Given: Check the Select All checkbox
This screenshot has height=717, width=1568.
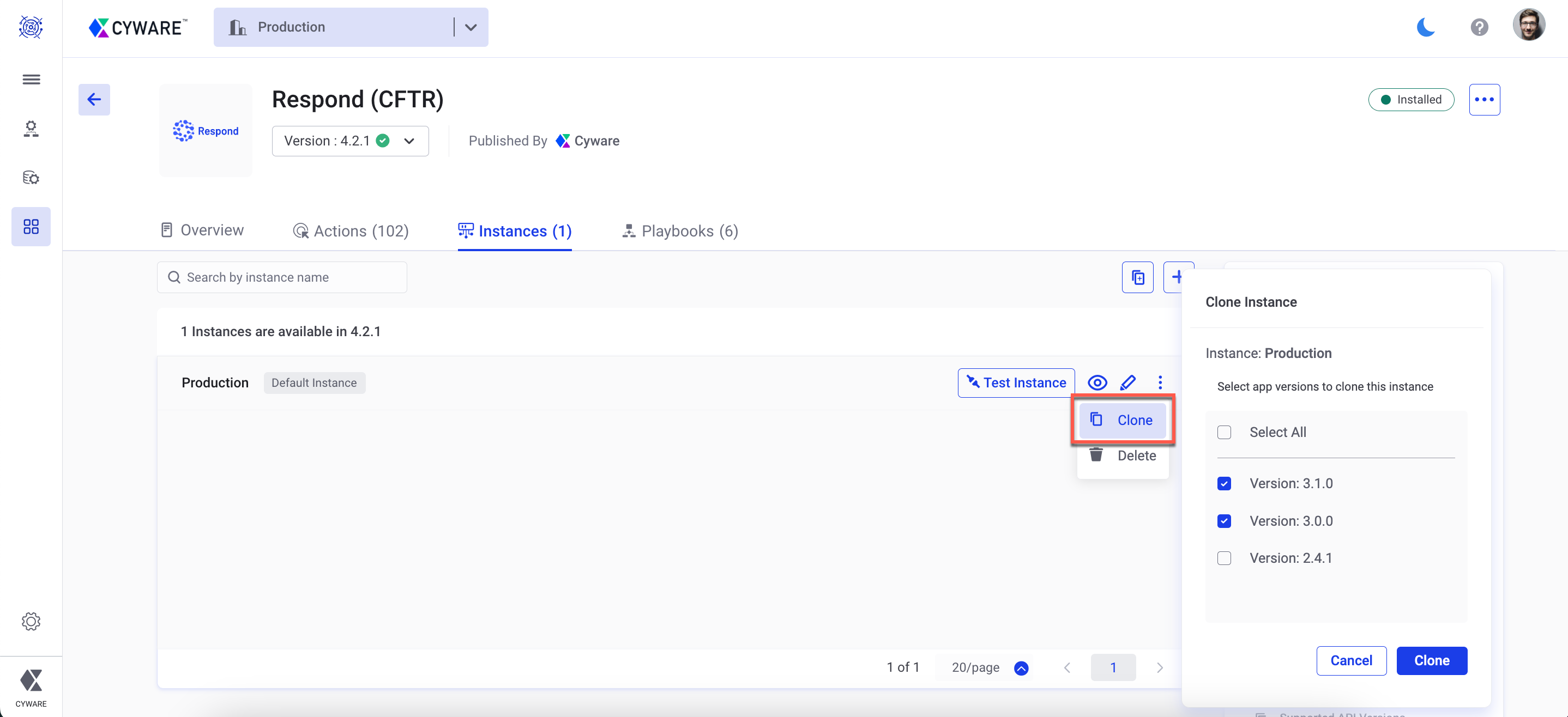Looking at the screenshot, I should (x=1224, y=433).
